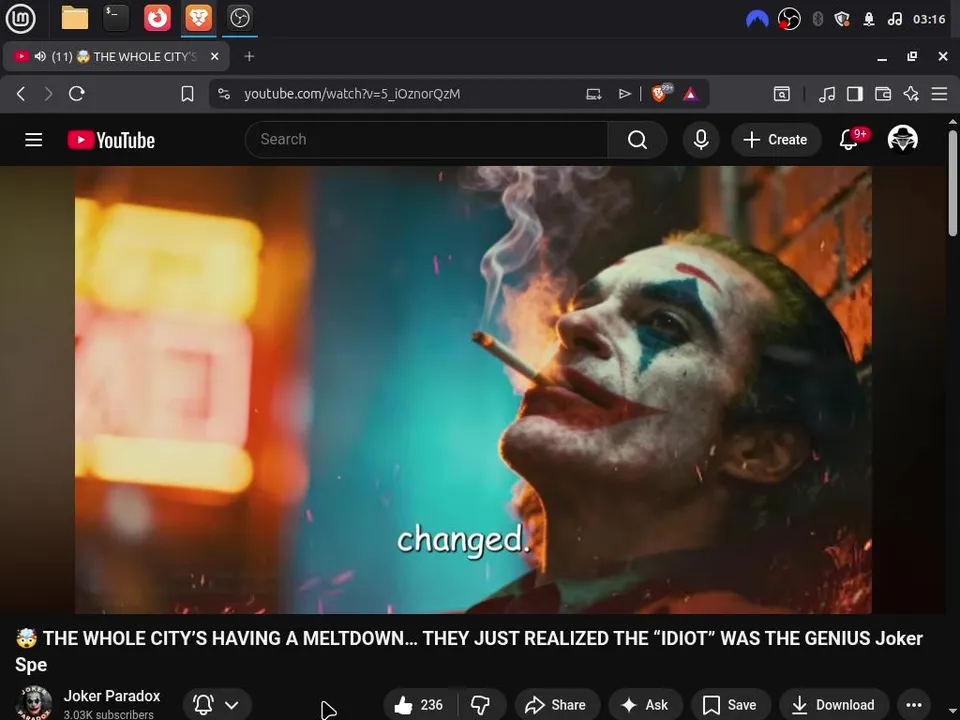Click the video player to pause

pos(473,389)
